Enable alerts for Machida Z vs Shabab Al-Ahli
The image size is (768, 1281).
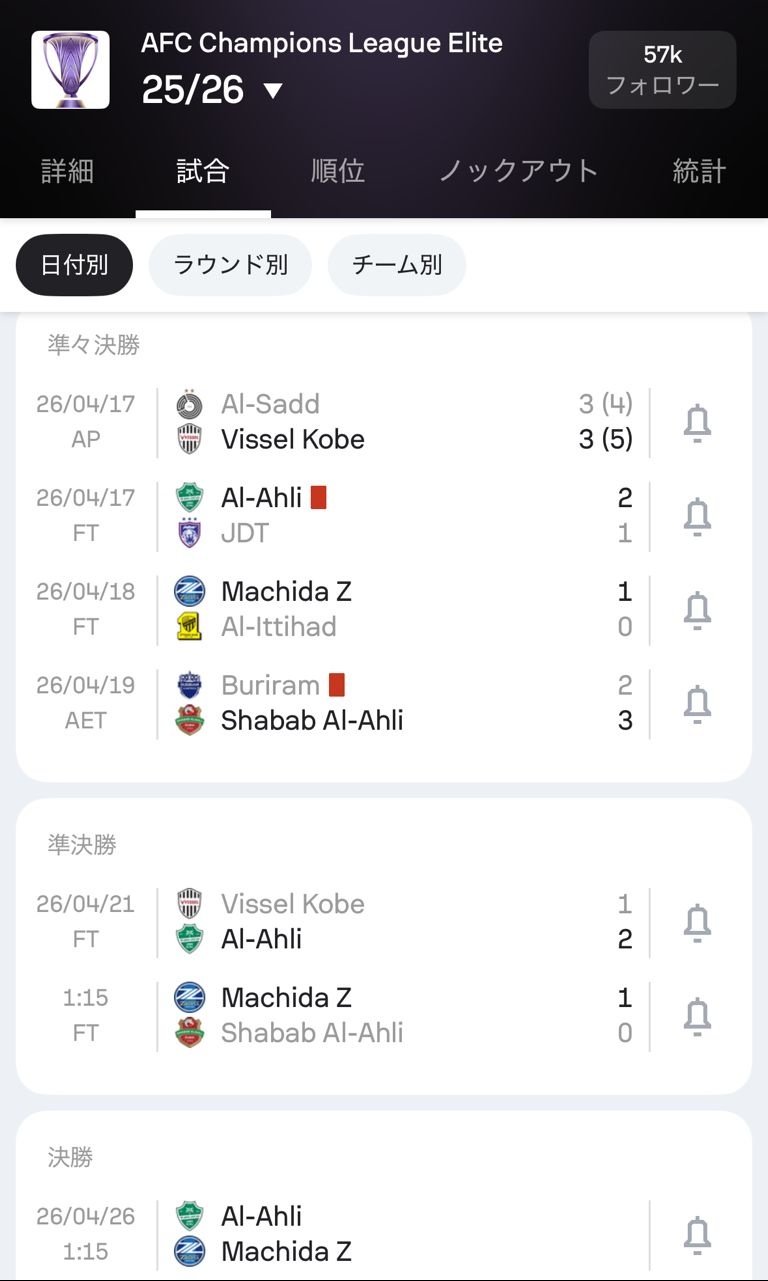click(697, 1016)
